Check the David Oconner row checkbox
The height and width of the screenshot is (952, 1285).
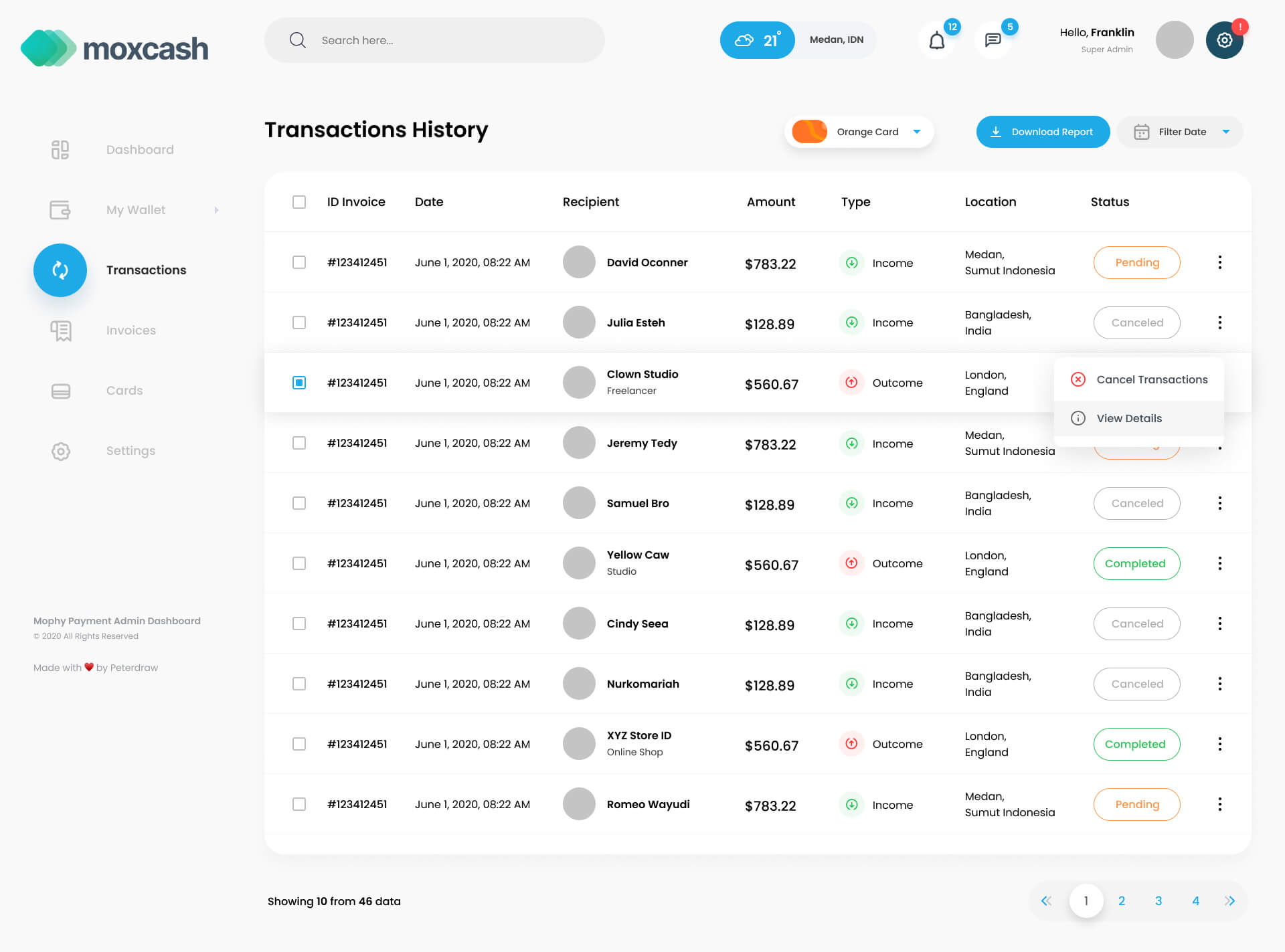point(299,262)
